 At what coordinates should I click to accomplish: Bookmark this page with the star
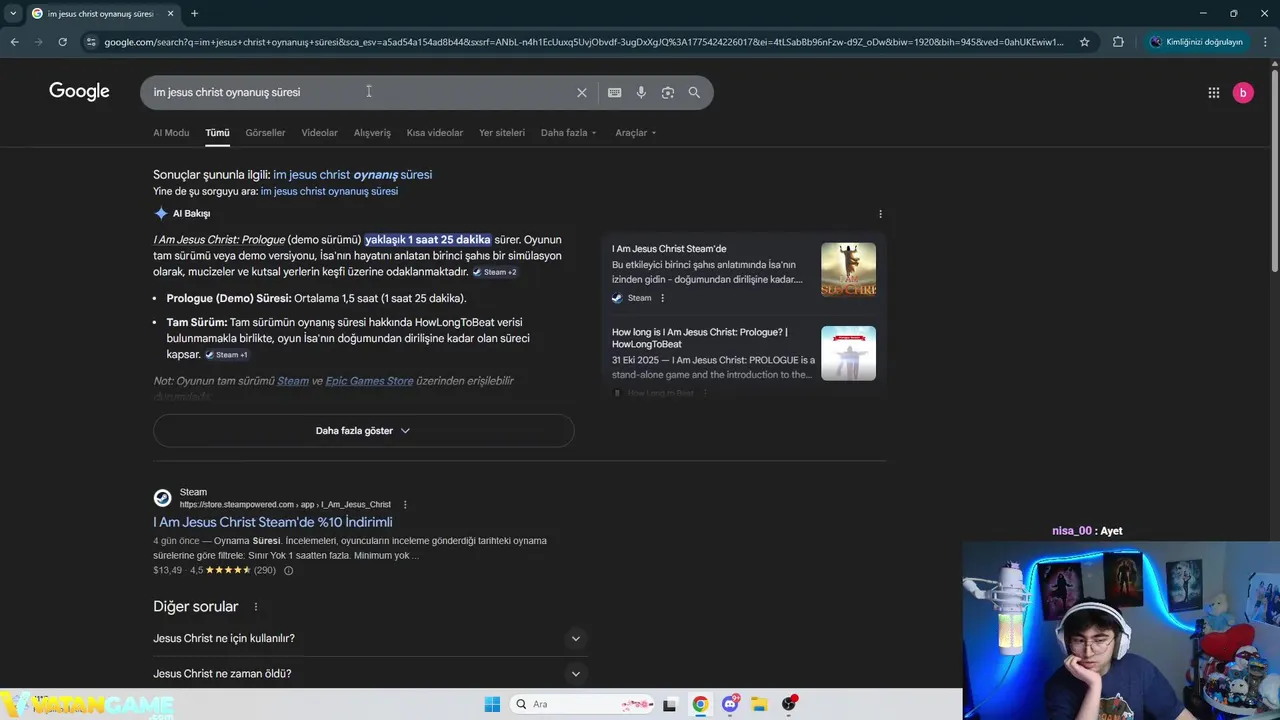(1084, 42)
